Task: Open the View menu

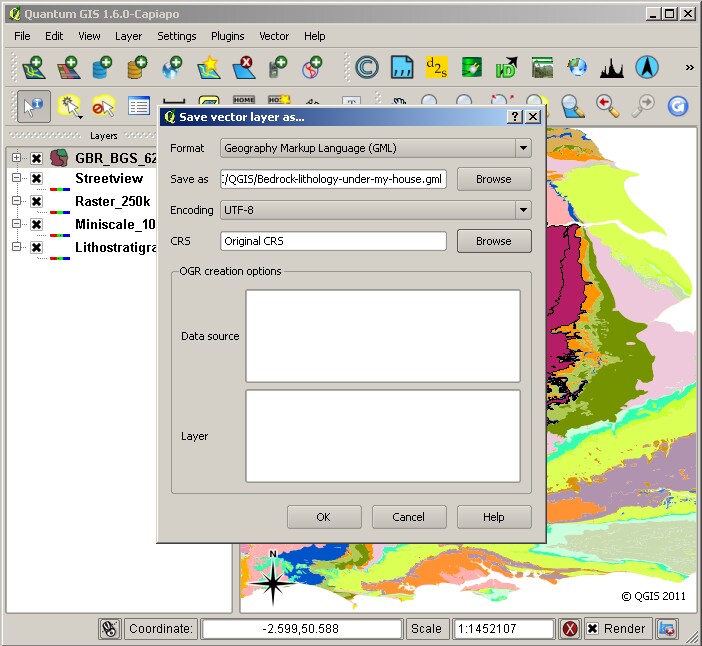Action: 89,36
